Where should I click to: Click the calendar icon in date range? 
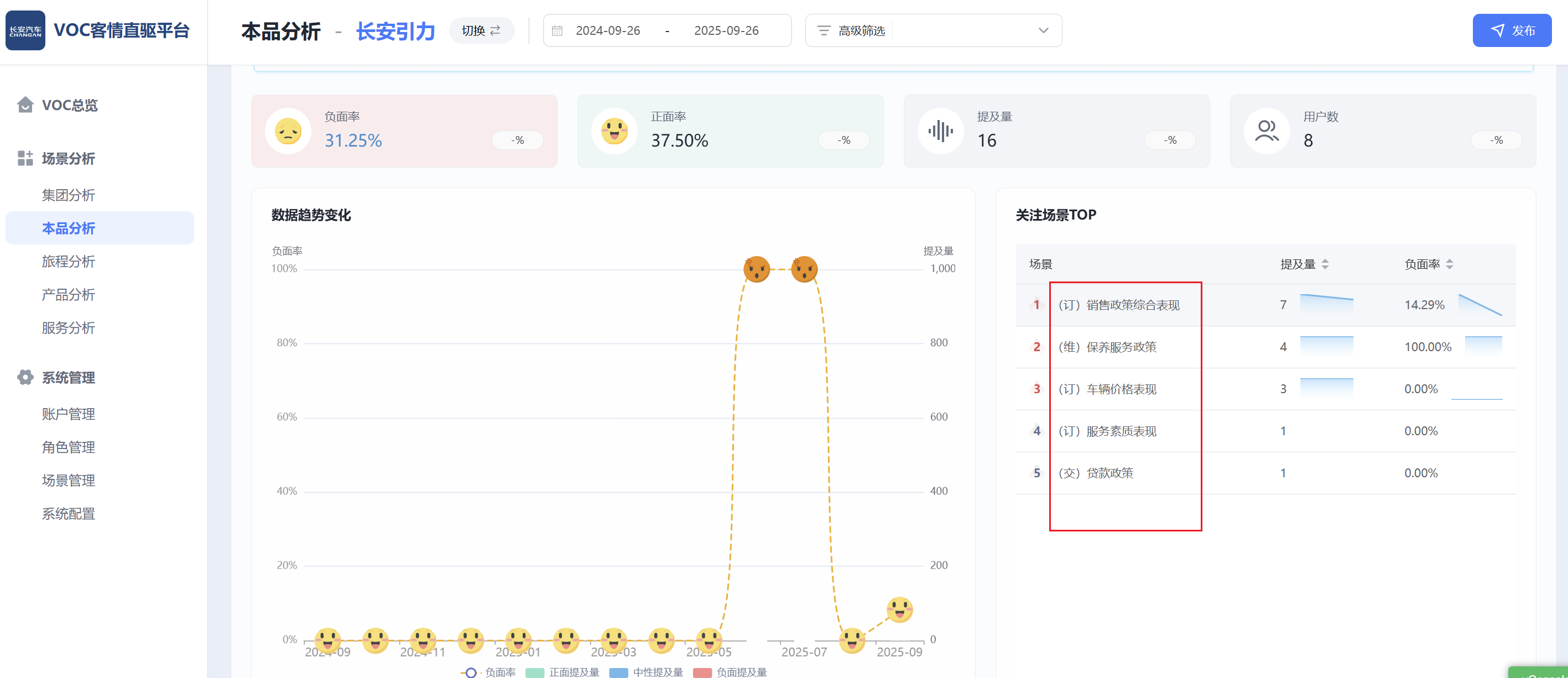pyautogui.click(x=557, y=30)
